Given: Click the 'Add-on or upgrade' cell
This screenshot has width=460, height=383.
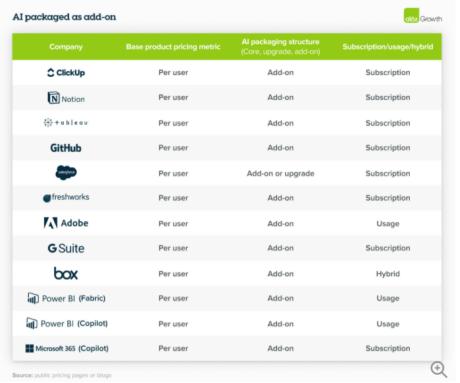Looking at the screenshot, I should coord(280,173).
